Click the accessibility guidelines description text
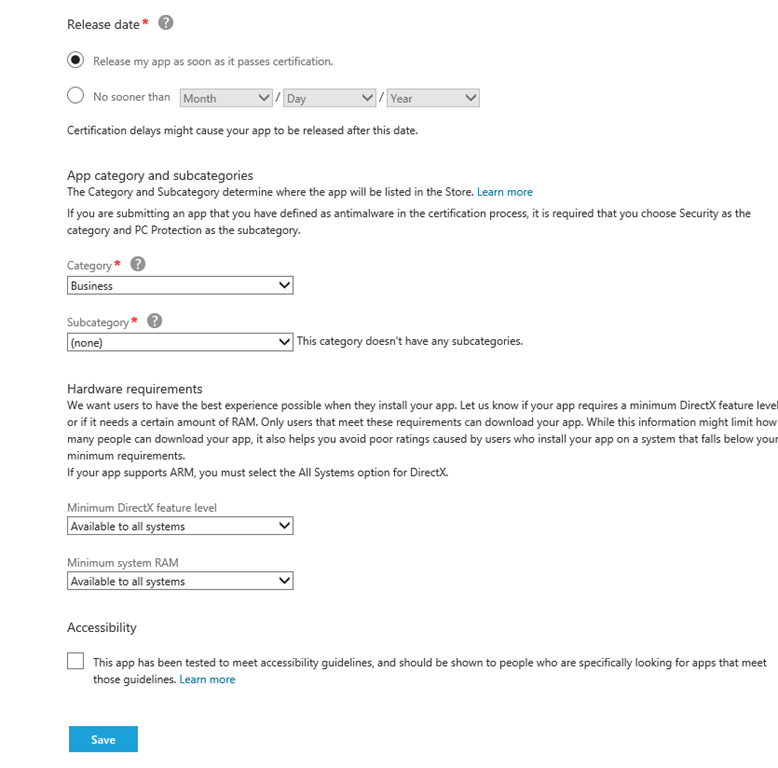The image size is (778, 768). (430, 662)
